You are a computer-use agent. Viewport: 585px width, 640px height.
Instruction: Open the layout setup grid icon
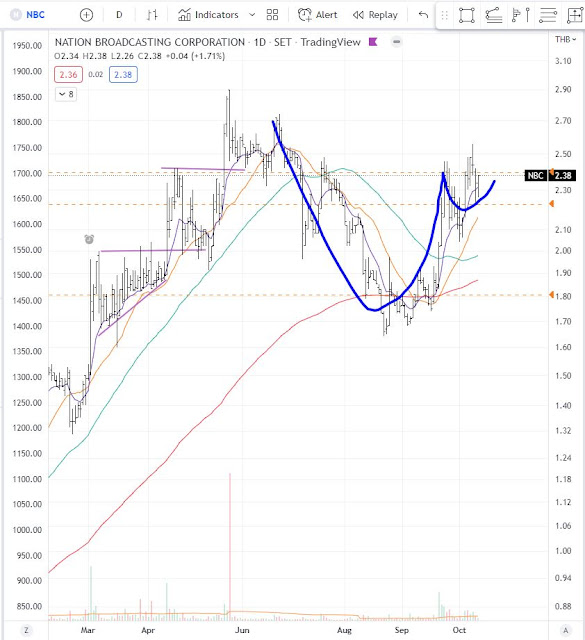272,15
